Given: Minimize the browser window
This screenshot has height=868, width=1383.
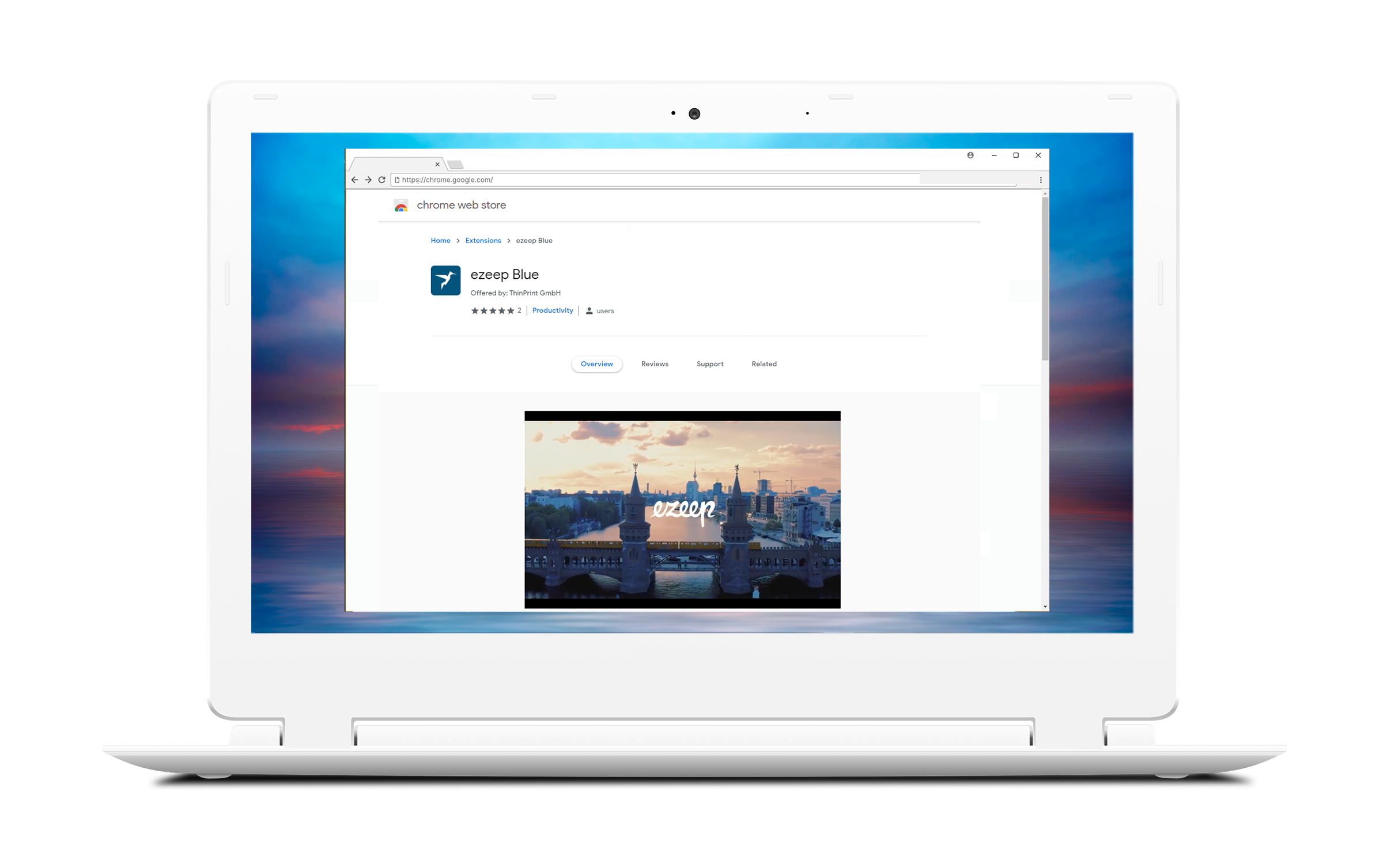Looking at the screenshot, I should click(x=994, y=155).
